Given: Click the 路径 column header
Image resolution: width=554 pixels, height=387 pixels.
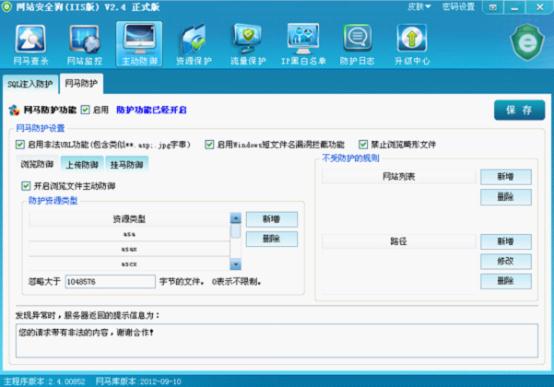Looking at the screenshot, I should [399, 241].
